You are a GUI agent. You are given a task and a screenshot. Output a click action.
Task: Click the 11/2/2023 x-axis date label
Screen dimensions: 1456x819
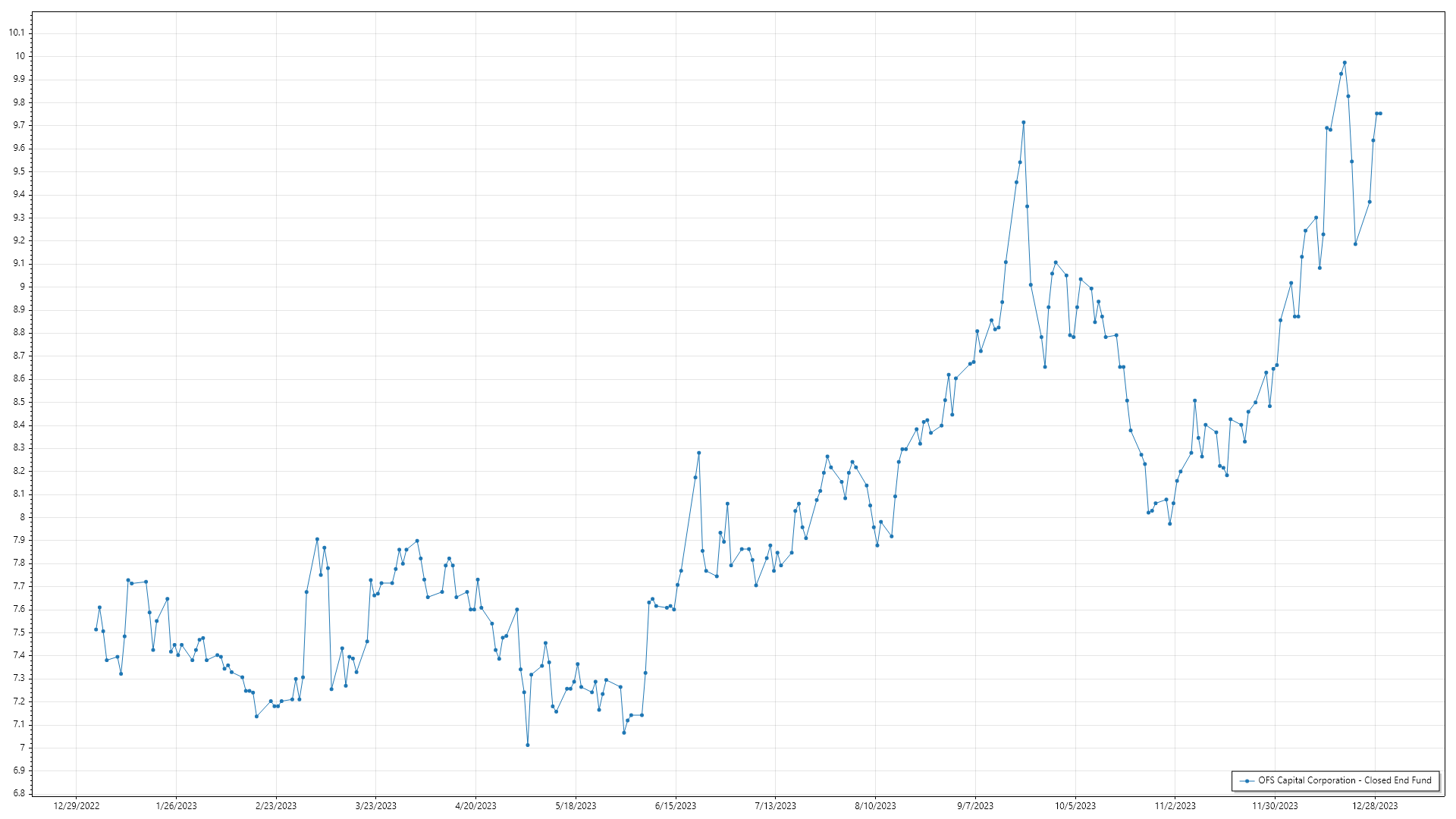tap(1175, 806)
